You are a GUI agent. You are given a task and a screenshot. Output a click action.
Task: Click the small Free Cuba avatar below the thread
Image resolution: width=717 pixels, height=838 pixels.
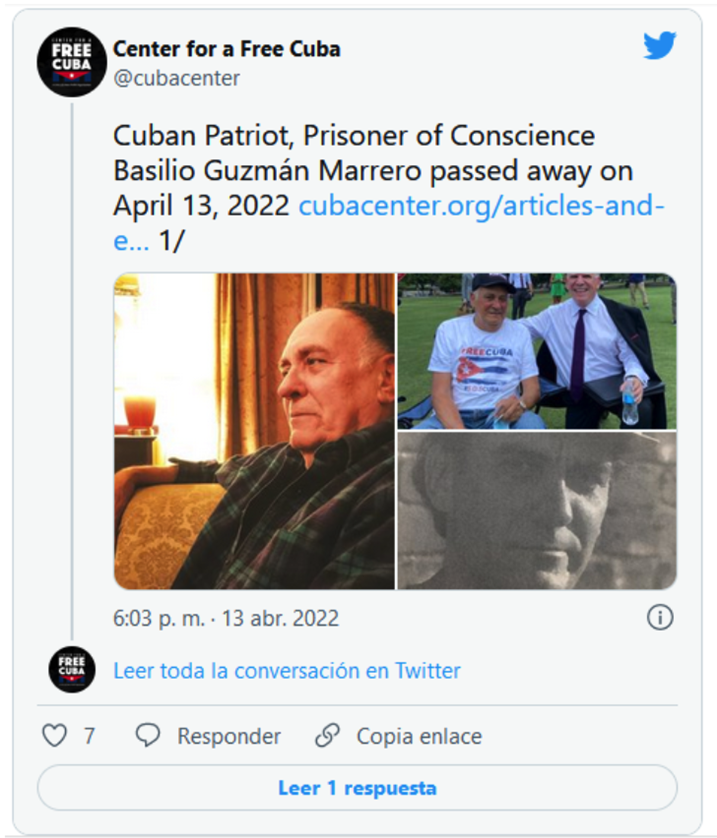[x=72, y=669]
